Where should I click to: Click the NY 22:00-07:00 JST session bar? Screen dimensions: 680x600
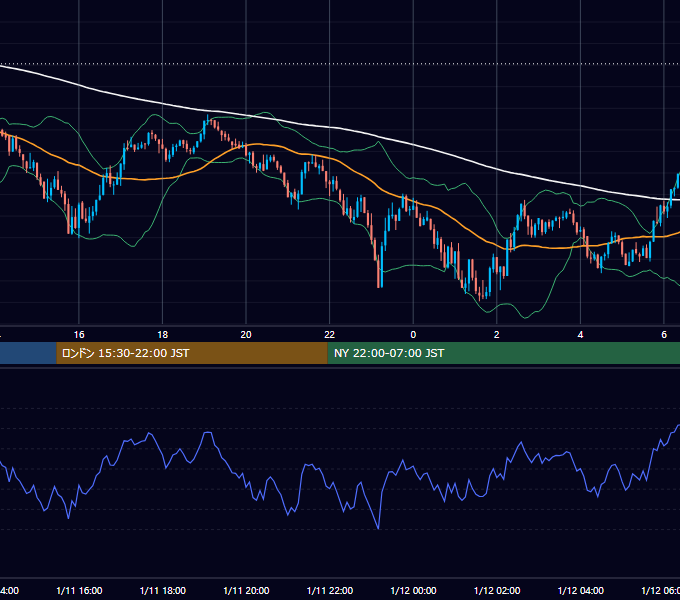point(503,353)
